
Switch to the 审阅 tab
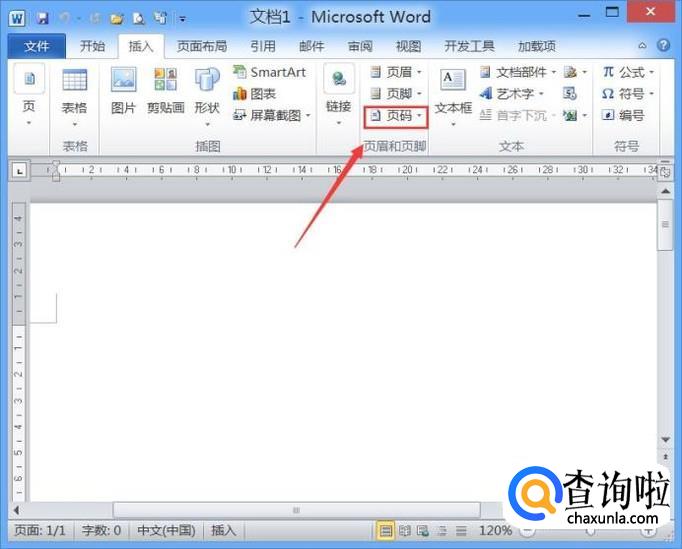tap(360, 46)
